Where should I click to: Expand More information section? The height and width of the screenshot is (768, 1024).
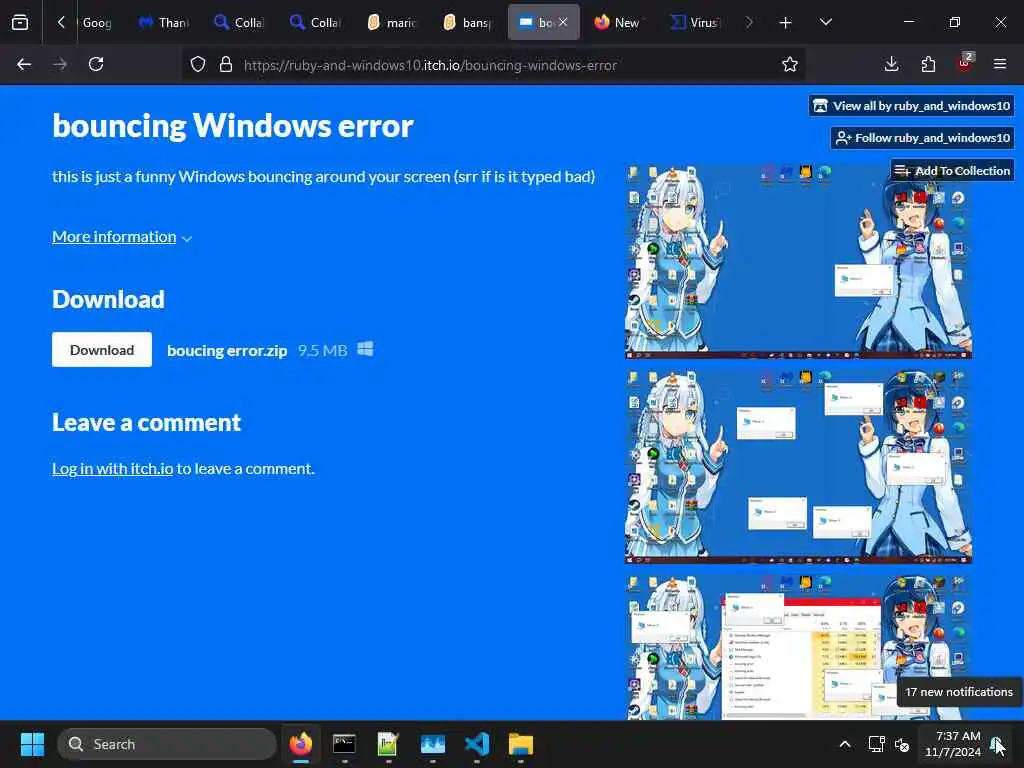coord(122,236)
